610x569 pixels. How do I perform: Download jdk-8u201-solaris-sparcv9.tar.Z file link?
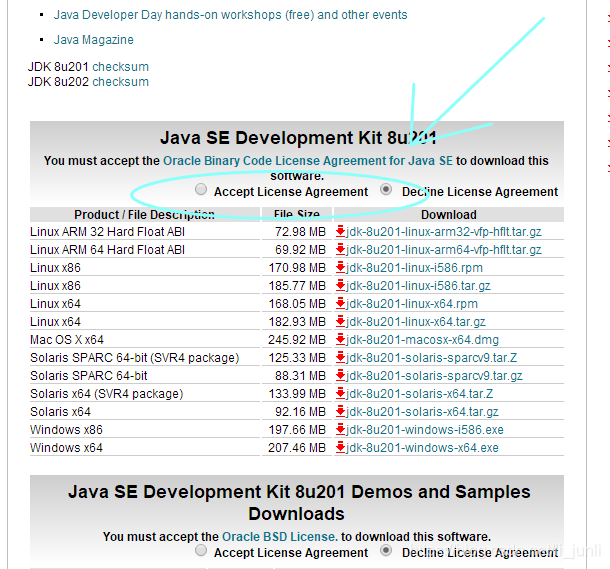tap(431, 358)
